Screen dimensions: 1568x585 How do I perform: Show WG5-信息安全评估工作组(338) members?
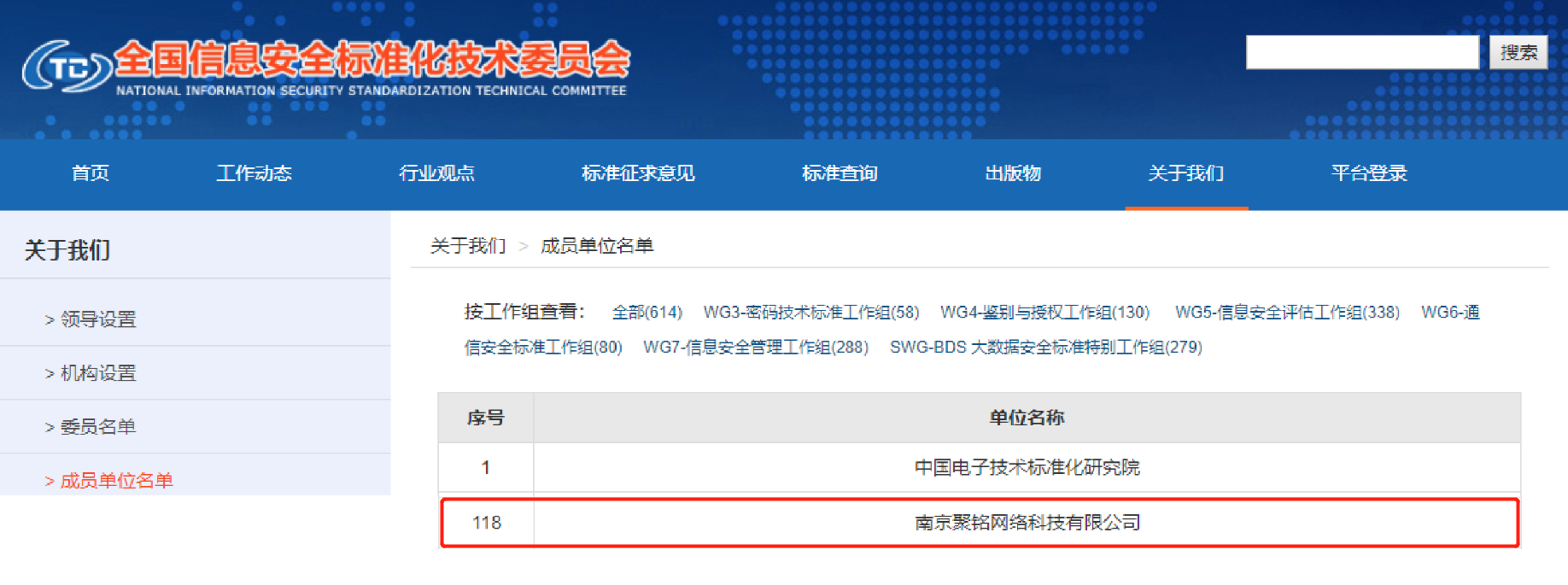tap(1287, 313)
